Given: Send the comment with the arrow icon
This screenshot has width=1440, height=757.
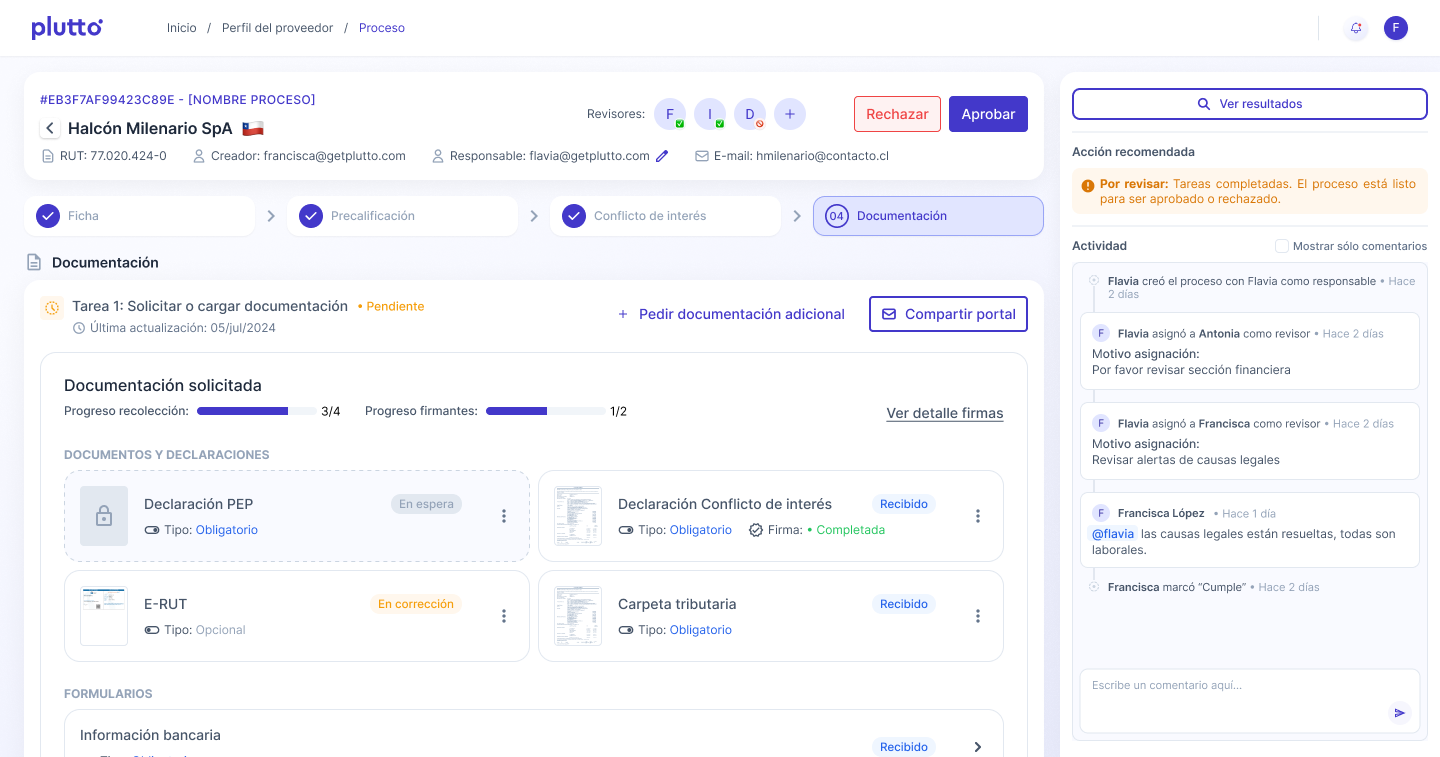Looking at the screenshot, I should pos(1399,713).
